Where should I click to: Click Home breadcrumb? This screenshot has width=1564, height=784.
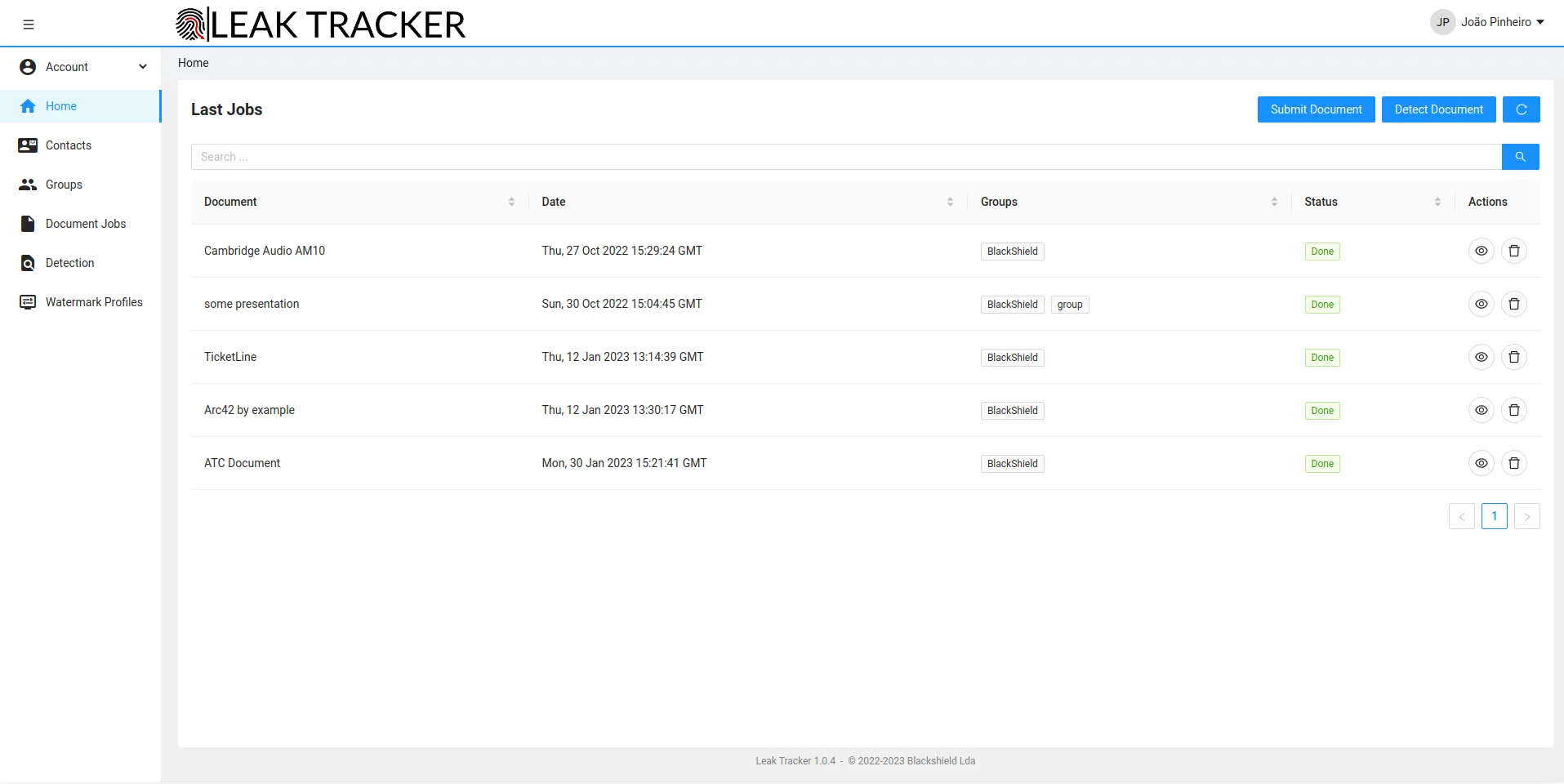click(x=194, y=63)
